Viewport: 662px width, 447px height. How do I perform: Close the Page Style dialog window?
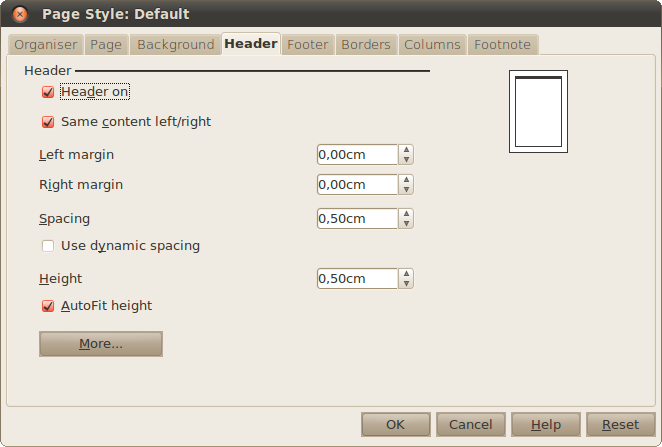[x=19, y=14]
